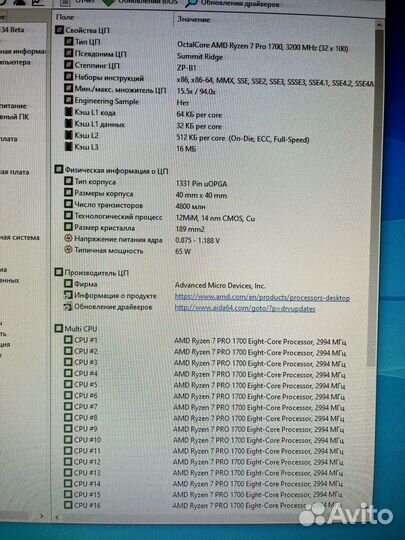Screen dimensions: 405x540
Task: Click the icon beside Наборы инструкций
Action: pyautogui.click(x=69, y=77)
